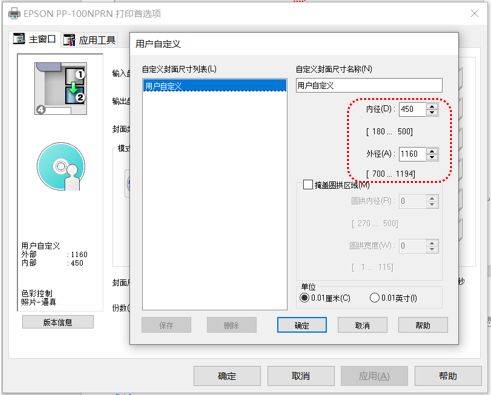
Task: Switch to the 主窗口 tab
Action: [34, 39]
